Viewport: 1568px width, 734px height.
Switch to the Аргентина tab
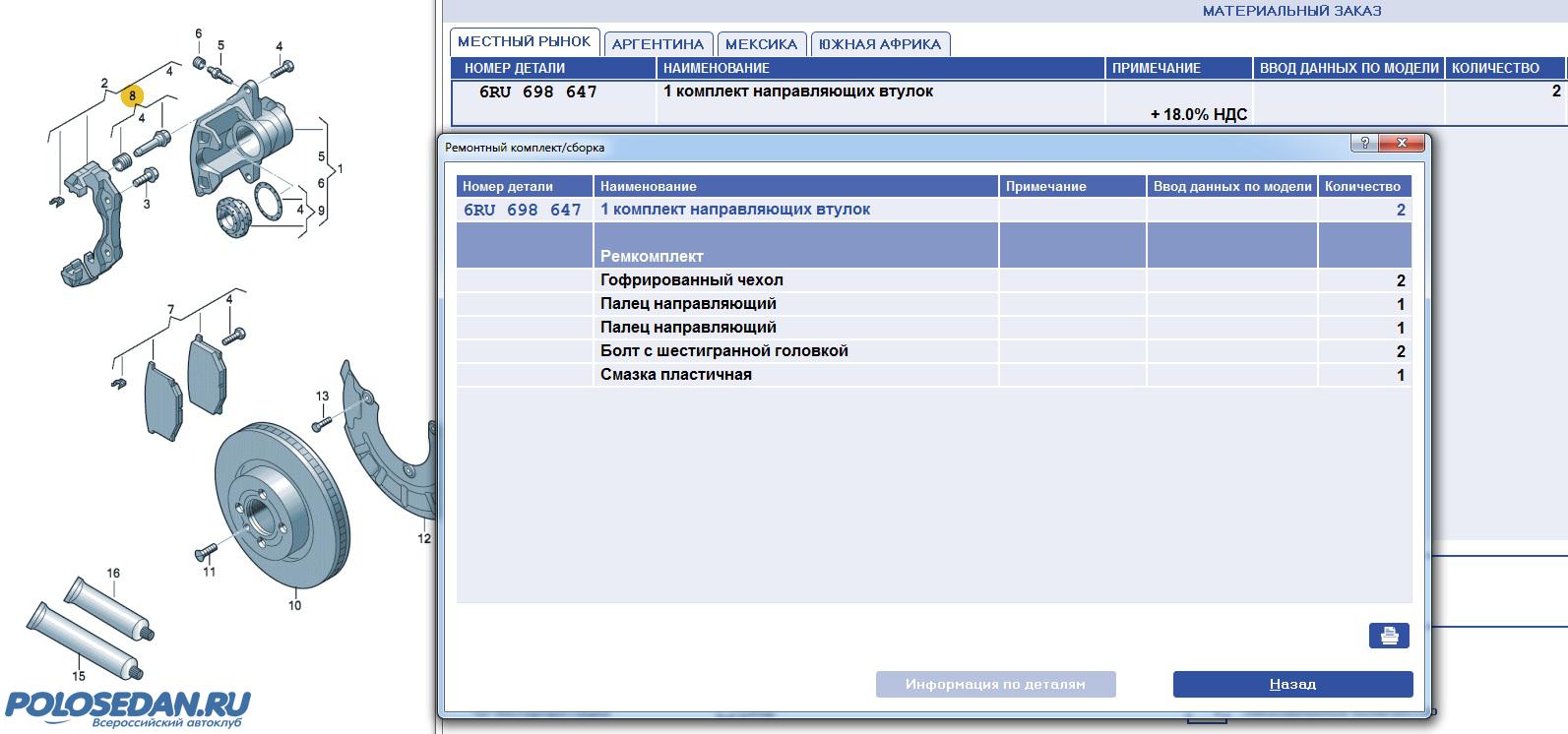pos(658,44)
